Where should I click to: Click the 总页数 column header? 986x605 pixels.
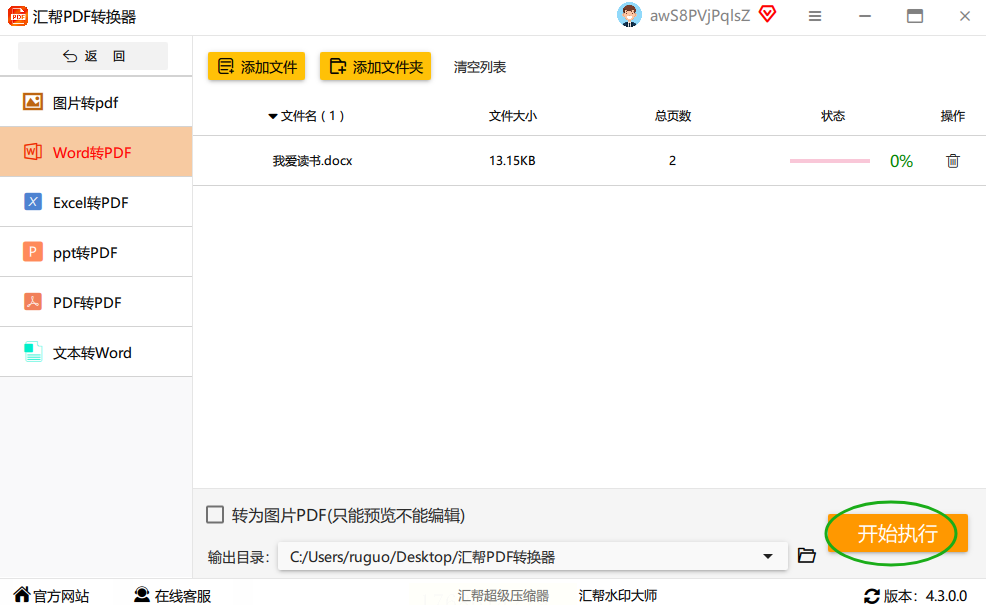click(x=673, y=116)
